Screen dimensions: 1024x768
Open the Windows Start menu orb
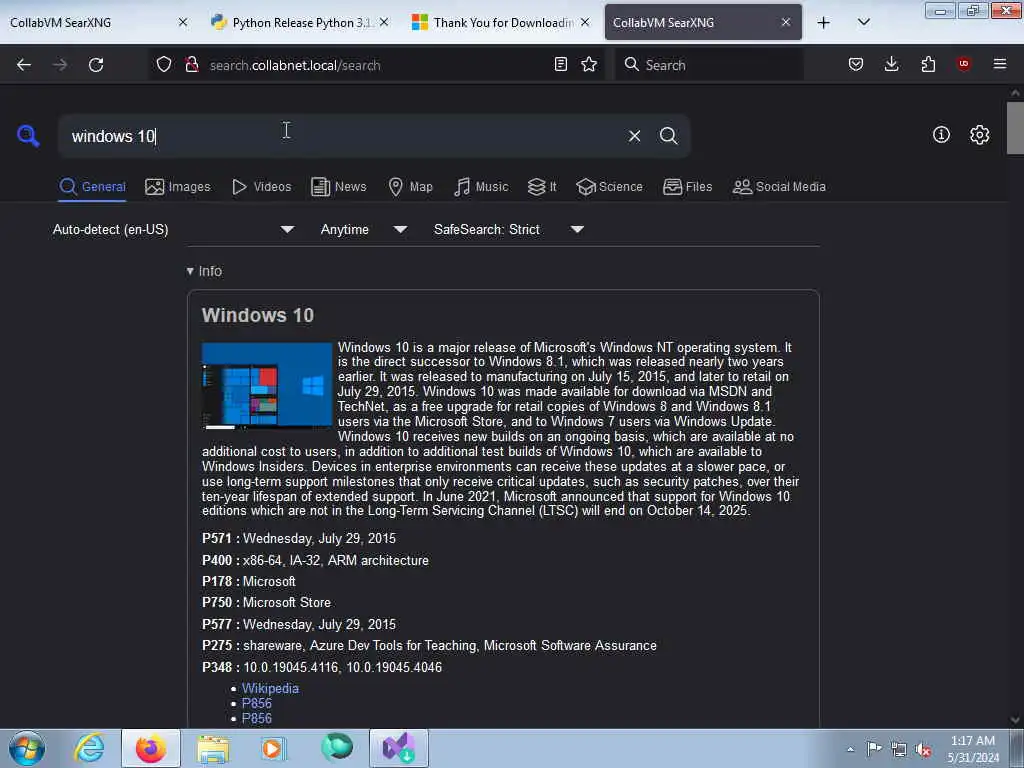pyautogui.click(x=27, y=748)
